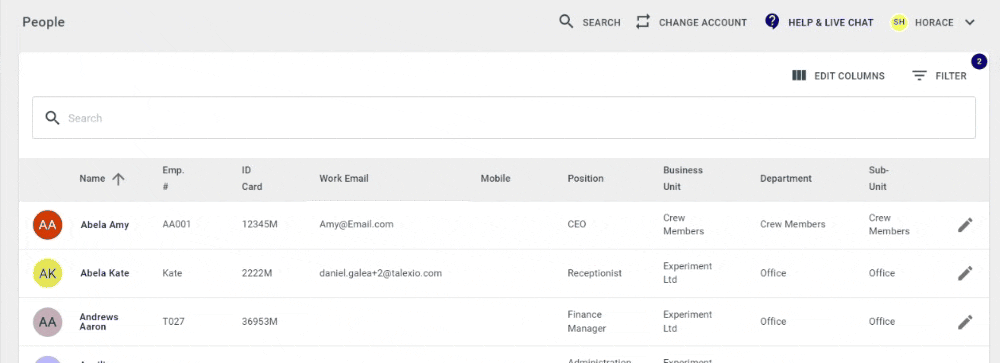Open the Andrews Aaron name cell
Screen dimensions: 1000x363
click(99, 322)
